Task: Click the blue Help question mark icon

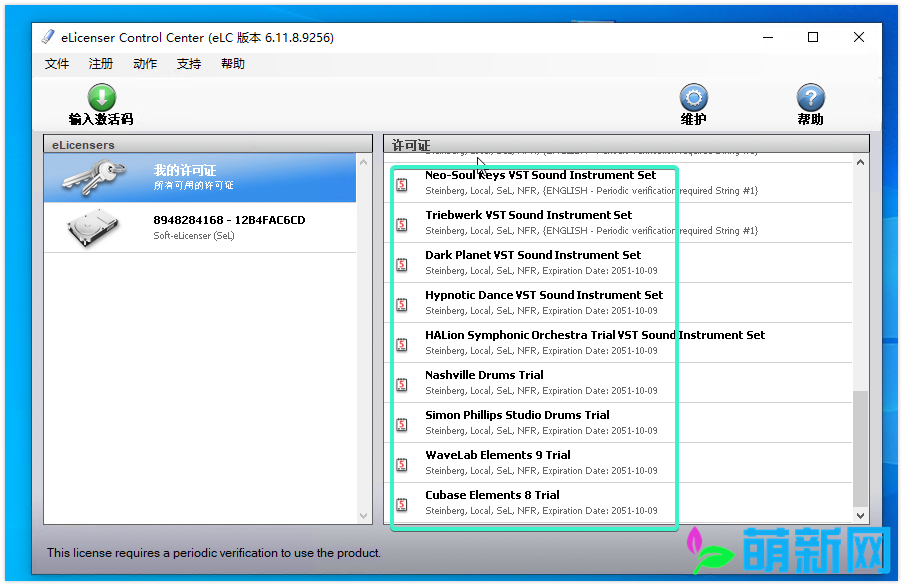Action: point(810,98)
